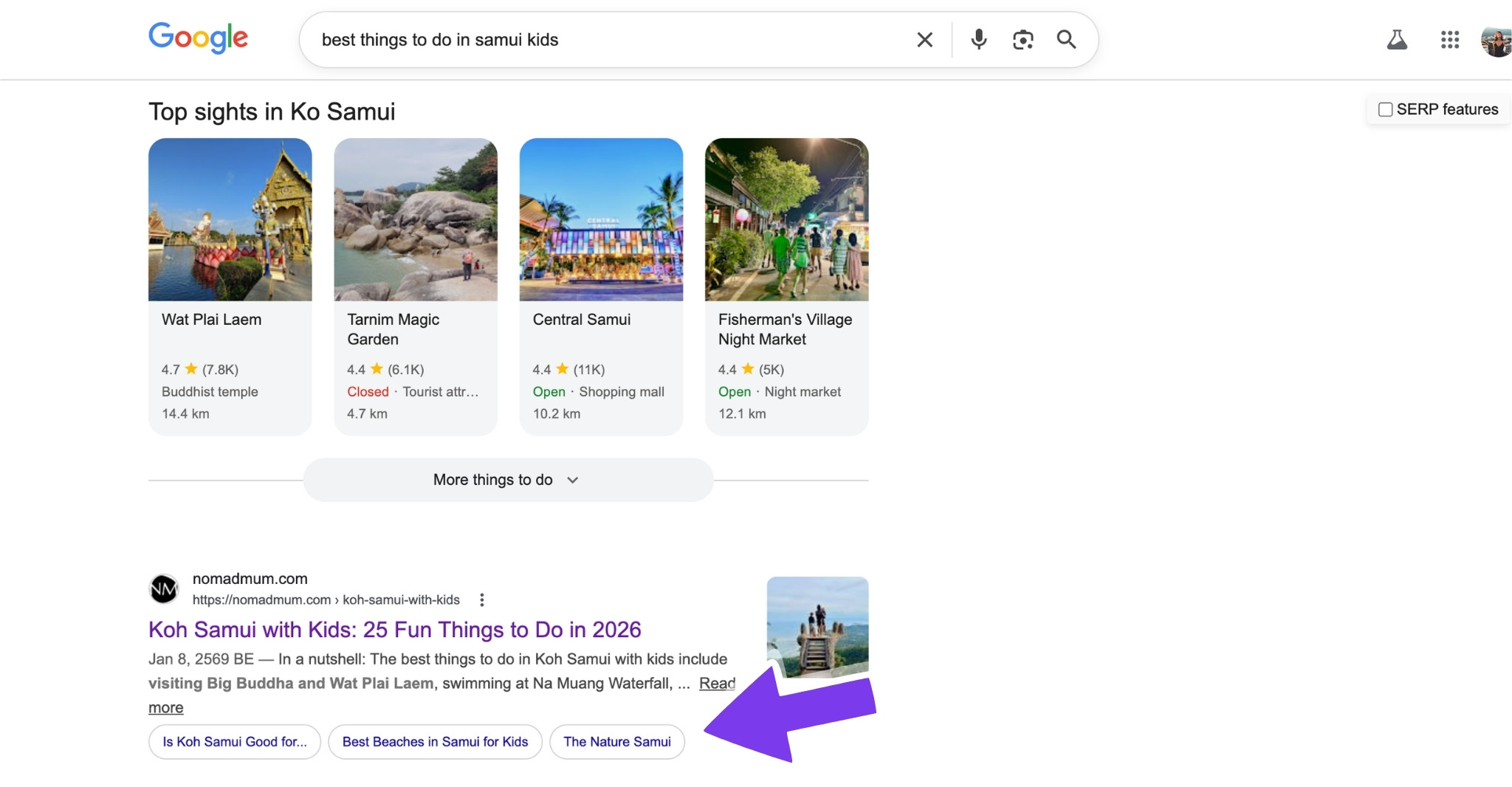Open the three-dot menu next to nomadmum.com

(481, 599)
